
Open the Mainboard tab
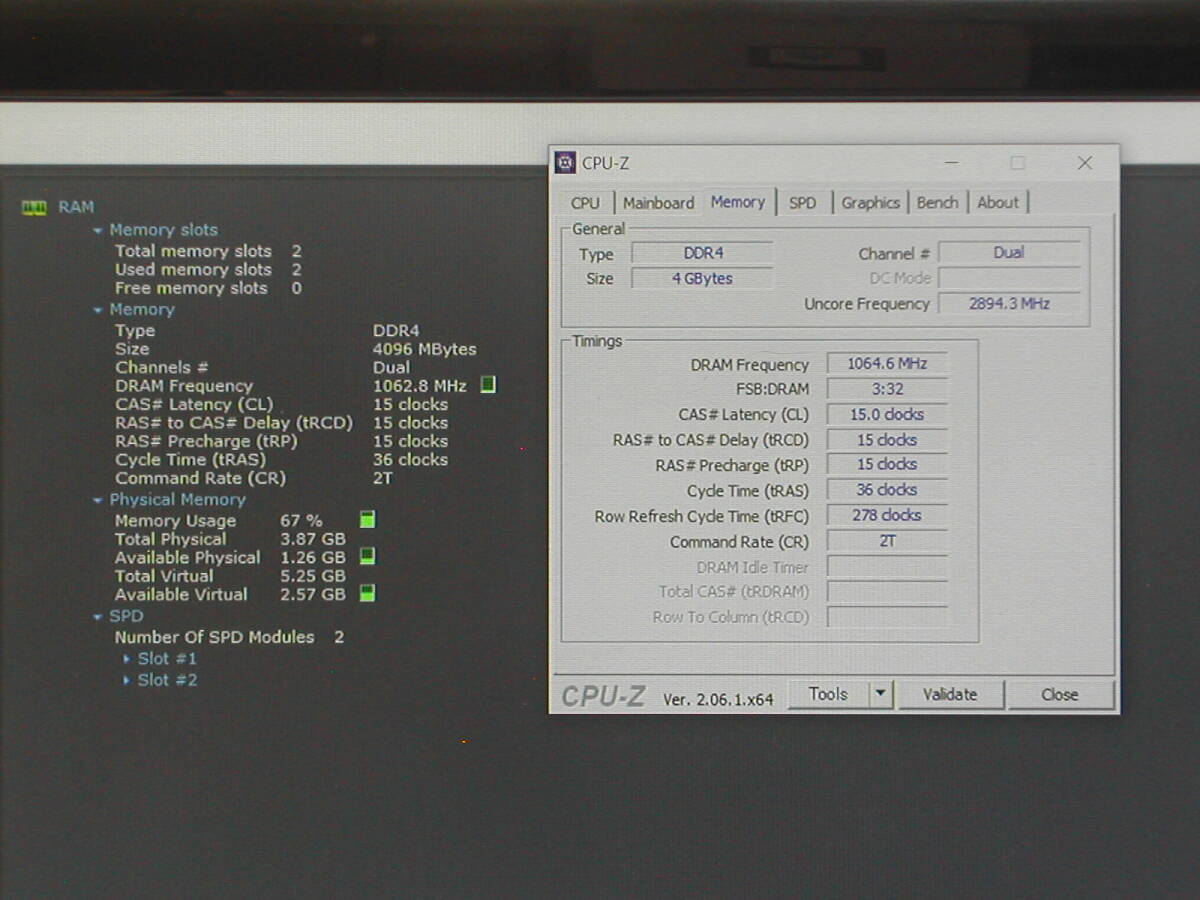[658, 203]
